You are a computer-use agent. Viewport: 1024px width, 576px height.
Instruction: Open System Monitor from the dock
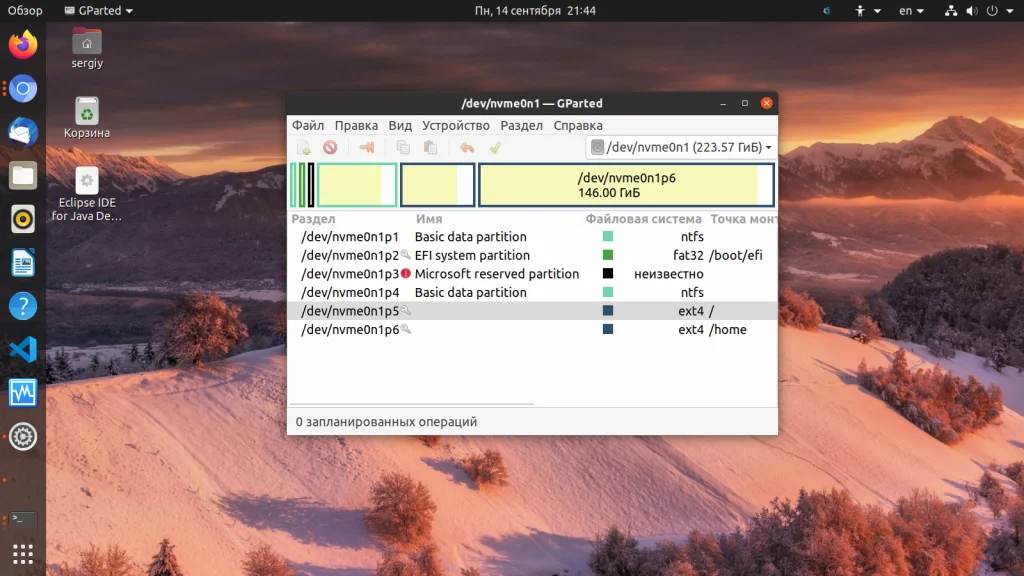pyautogui.click(x=23, y=393)
